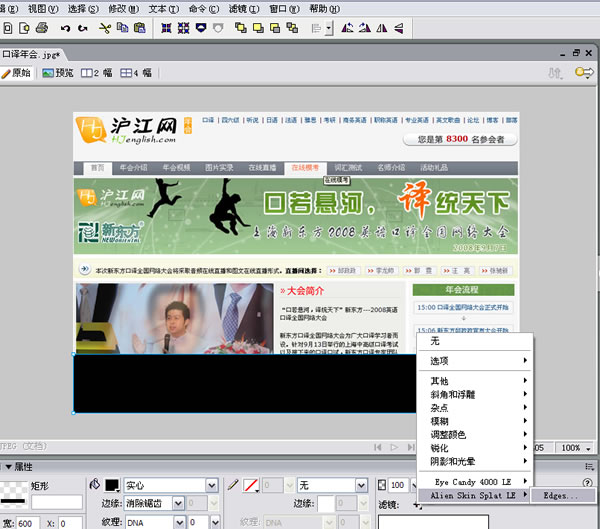Redo with the redo arrow icon
This screenshot has height=529, width=600.
click(x=83, y=28)
